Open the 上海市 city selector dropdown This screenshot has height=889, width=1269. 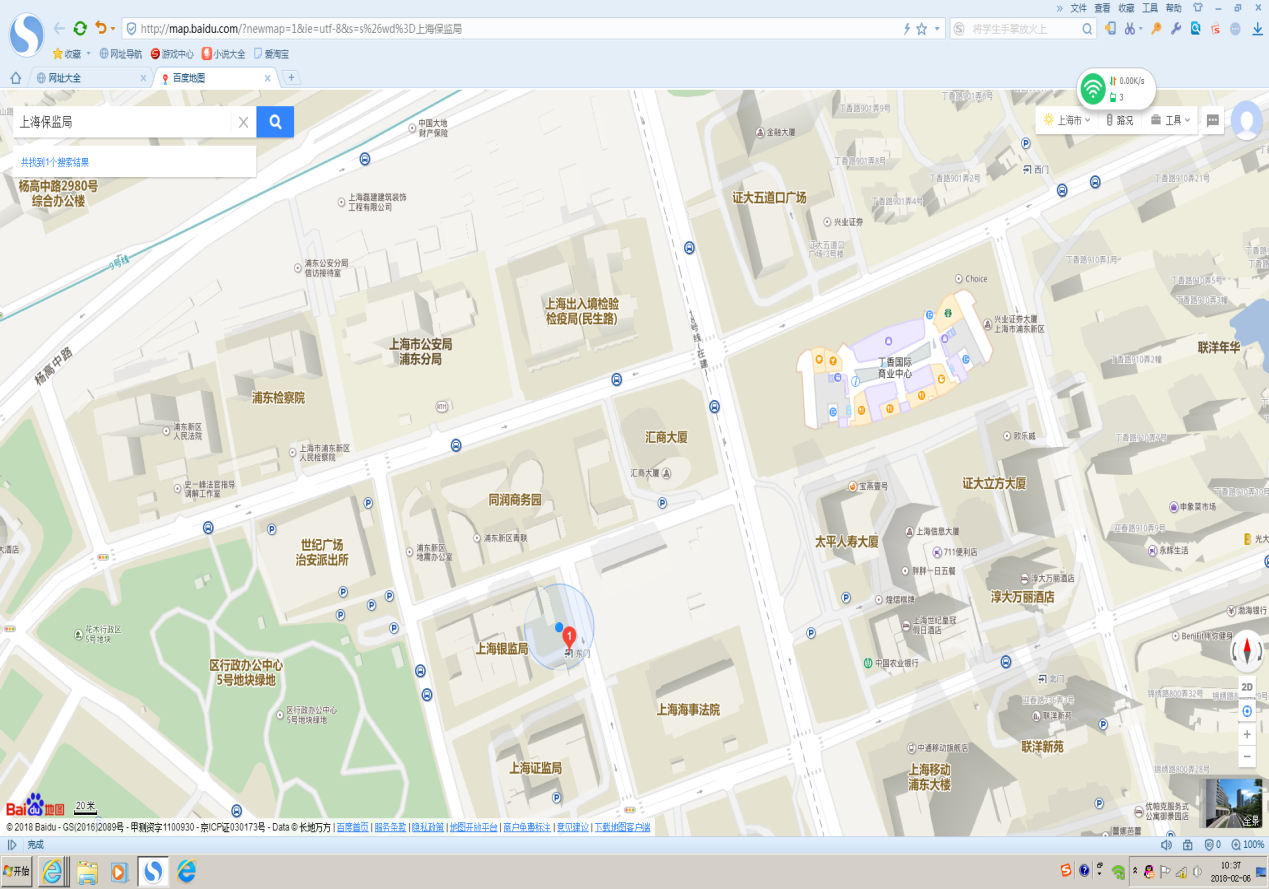1067,120
